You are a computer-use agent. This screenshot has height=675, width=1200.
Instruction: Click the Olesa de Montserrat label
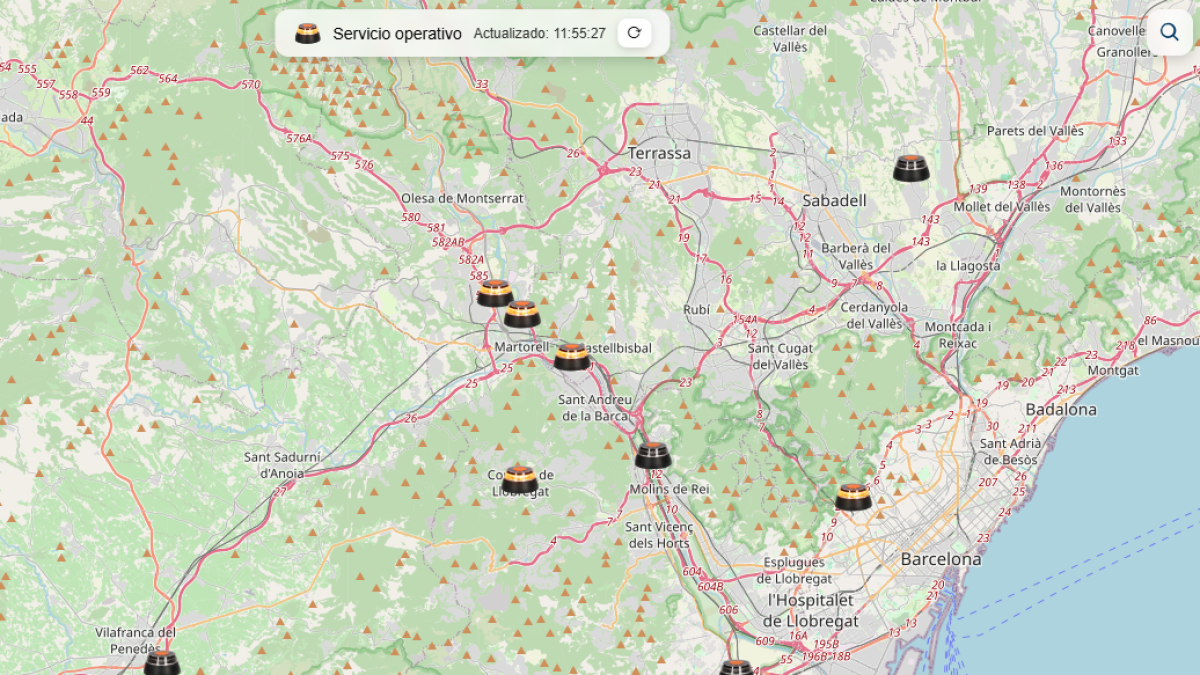click(x=462, y=198)
